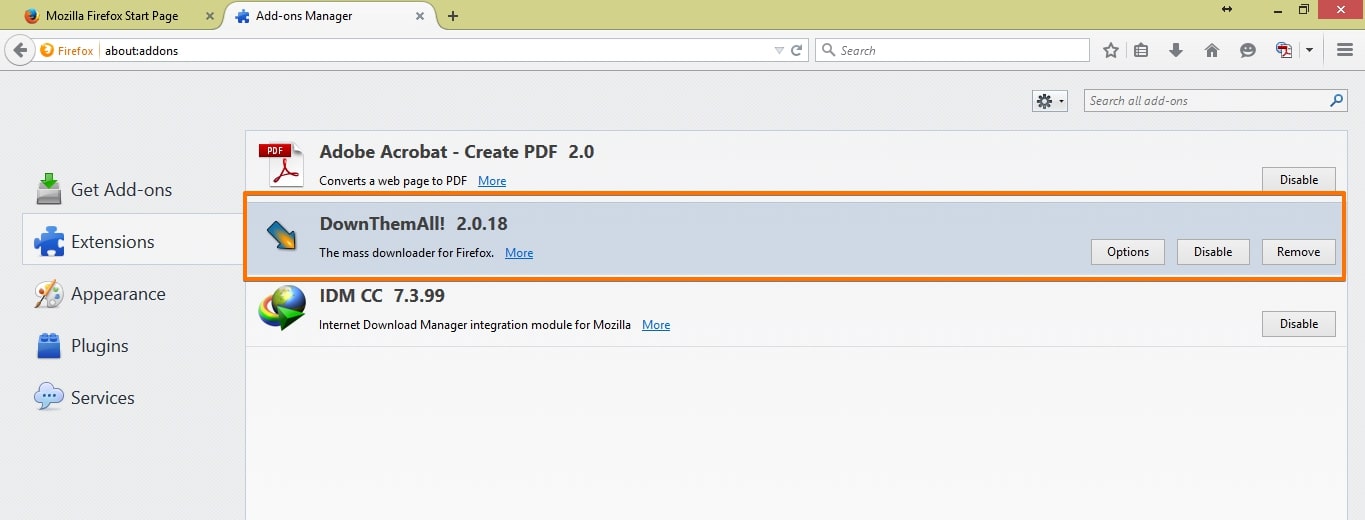Click the Search all add-ons field
Viewport: 1365px width, 520px height.
1205,101
